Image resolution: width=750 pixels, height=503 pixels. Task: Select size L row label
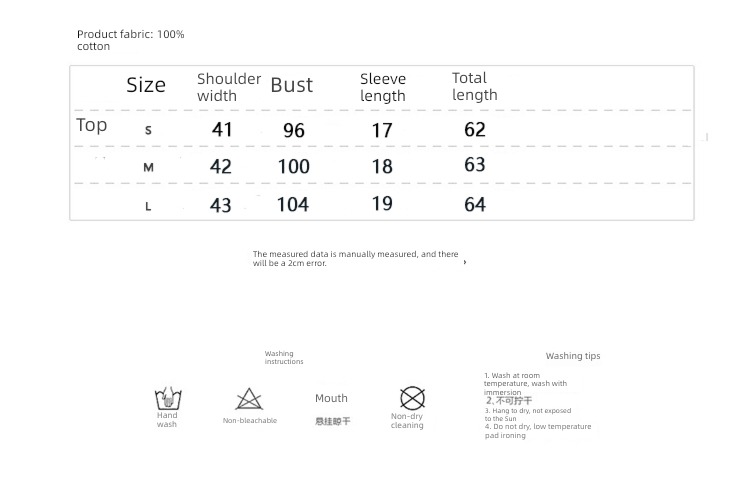(148, 207)
